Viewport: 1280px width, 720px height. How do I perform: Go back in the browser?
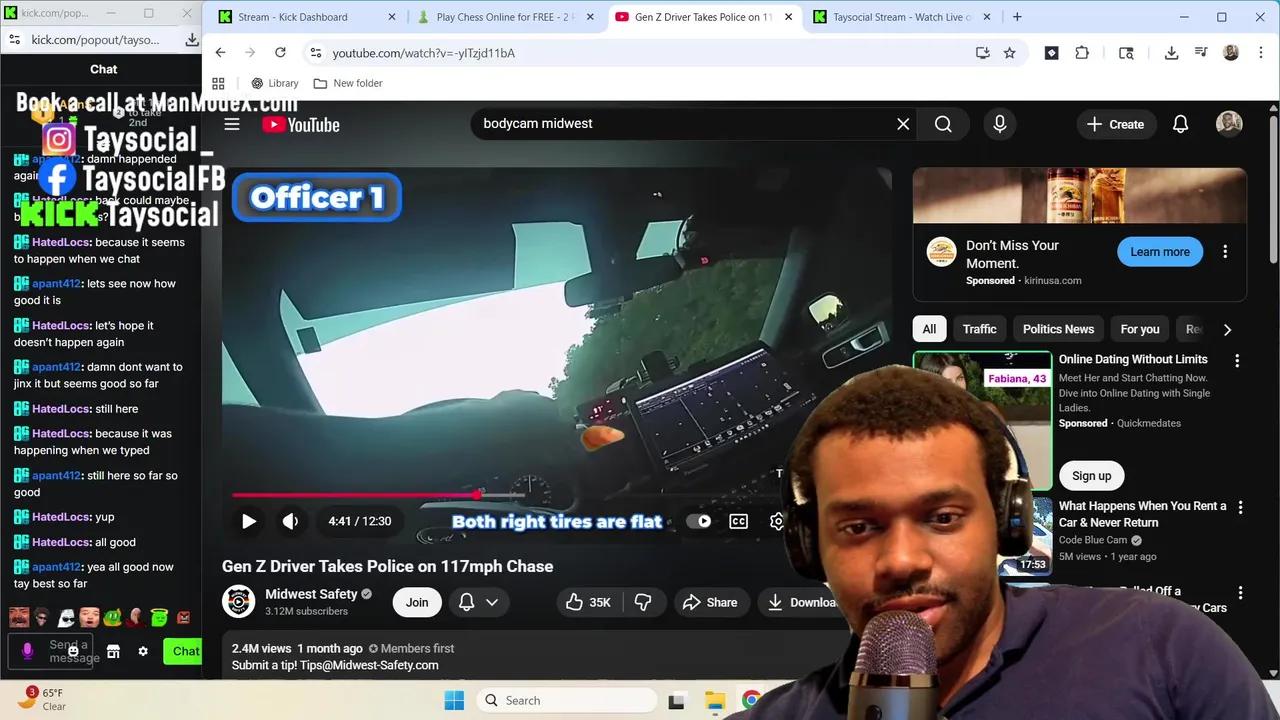point(220,53)
